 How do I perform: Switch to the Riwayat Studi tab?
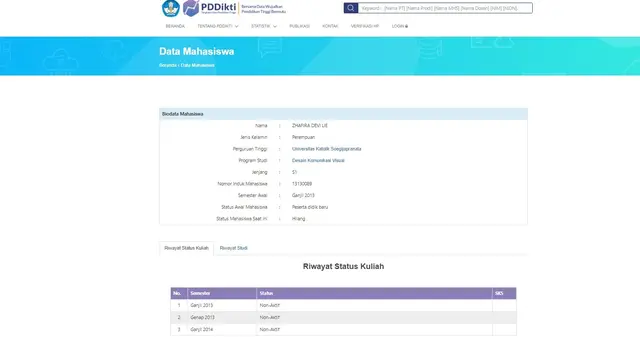233,248
